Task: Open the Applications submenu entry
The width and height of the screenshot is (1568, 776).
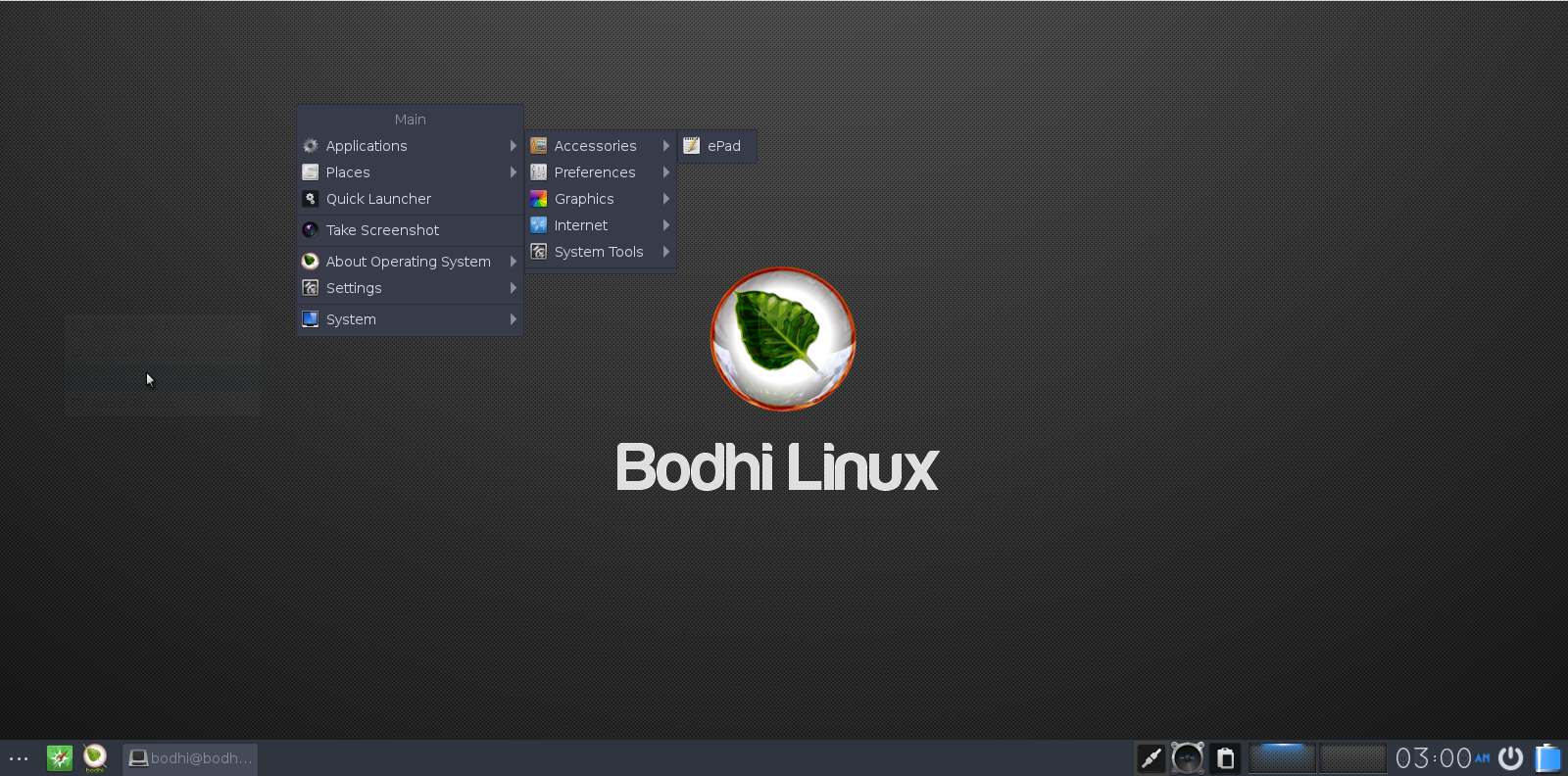Action: (410, 146)
